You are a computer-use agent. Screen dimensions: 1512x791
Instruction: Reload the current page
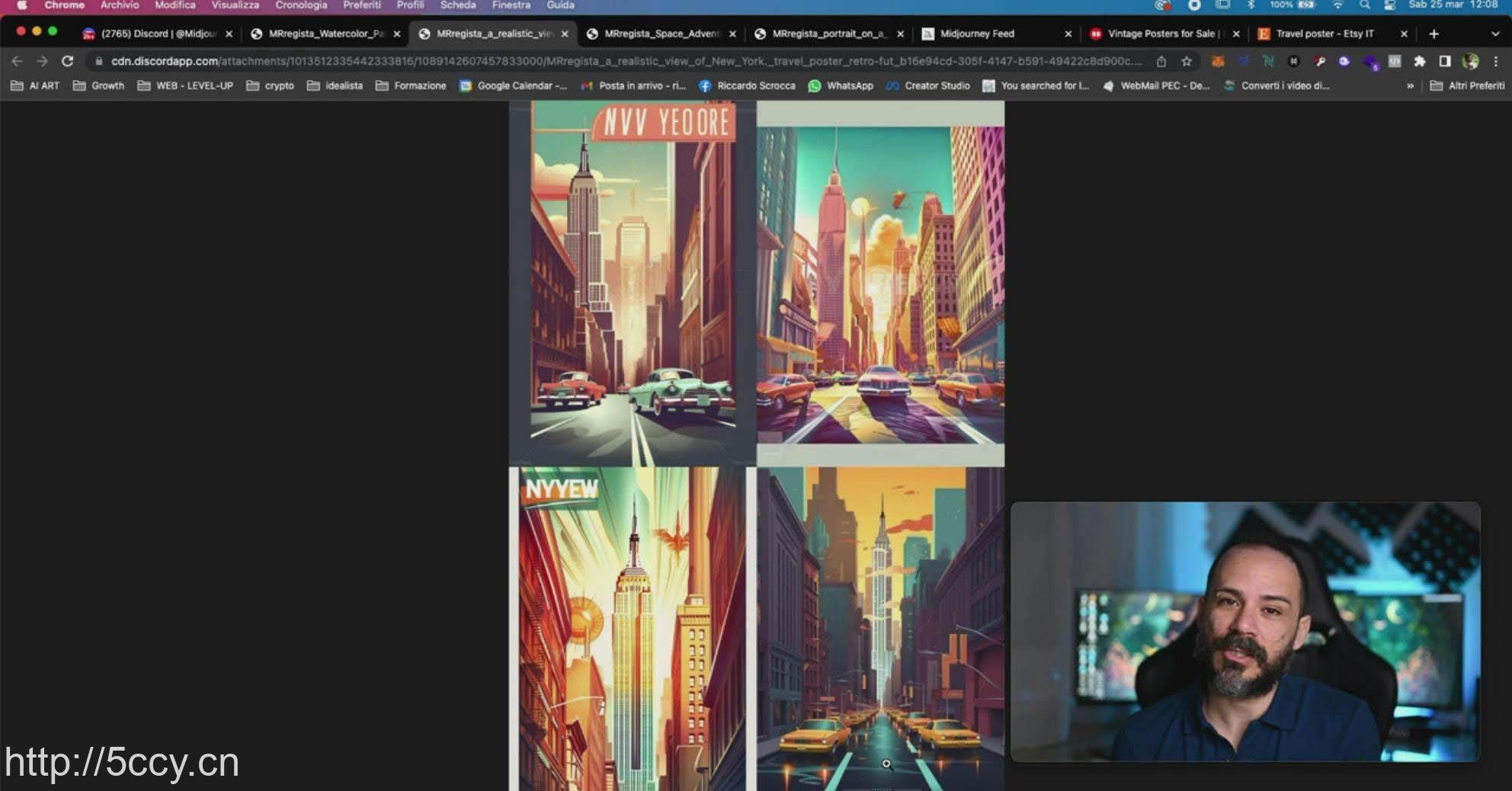tap(67, 61)
